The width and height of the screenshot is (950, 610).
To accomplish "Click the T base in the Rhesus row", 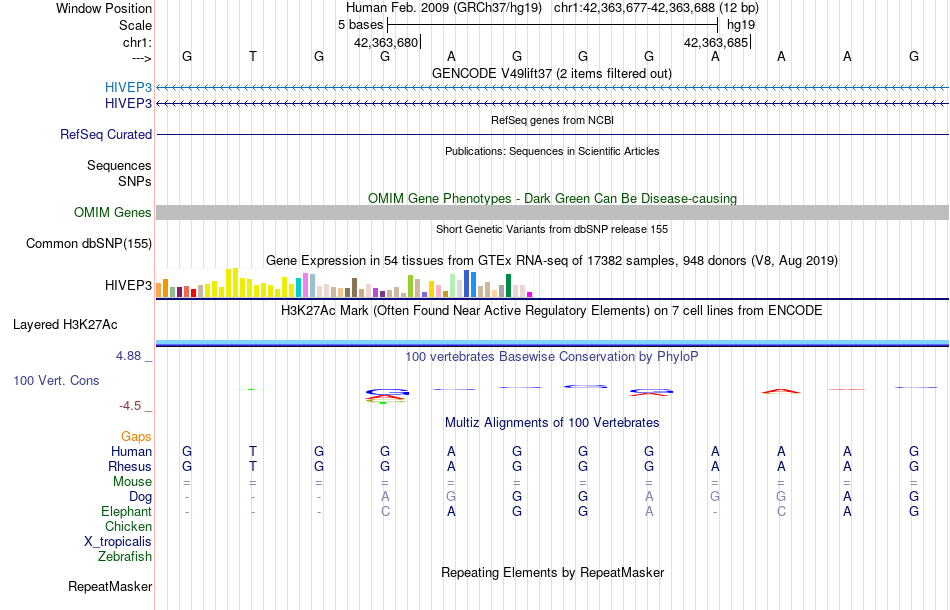I will pyautogui.click(x=253, y=466).
